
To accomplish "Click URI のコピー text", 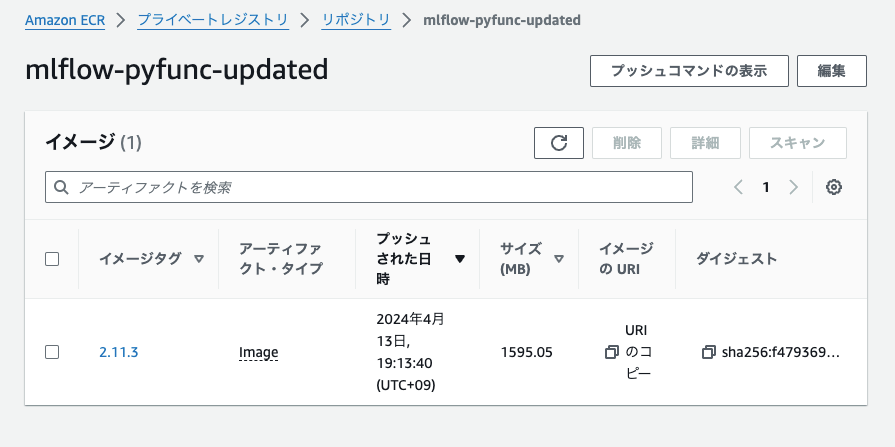I will click(638, 352).
